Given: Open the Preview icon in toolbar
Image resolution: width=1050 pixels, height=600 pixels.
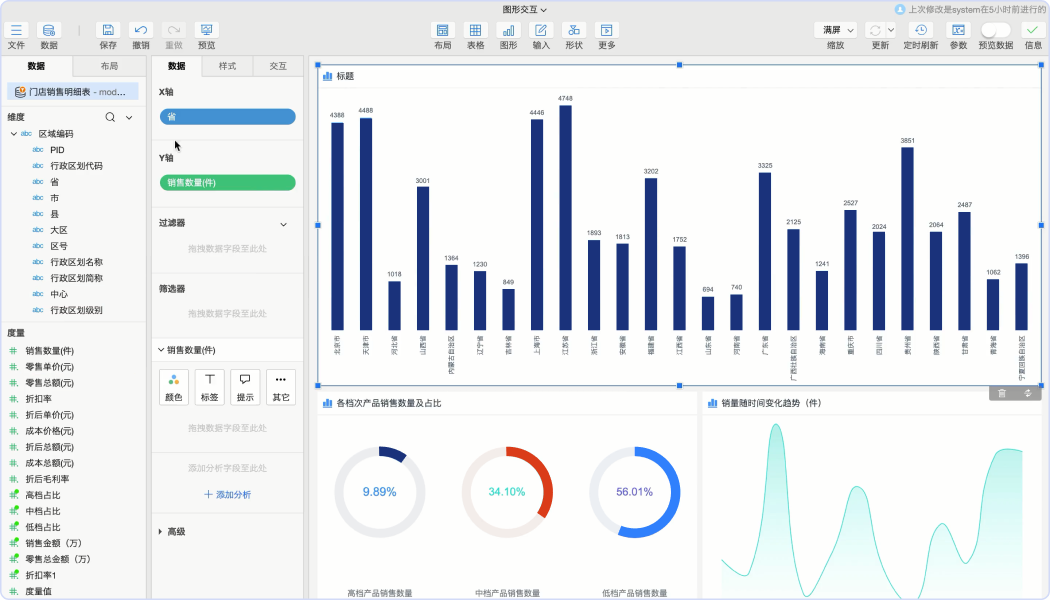Looking at the screenshot, I should point(206,31).
